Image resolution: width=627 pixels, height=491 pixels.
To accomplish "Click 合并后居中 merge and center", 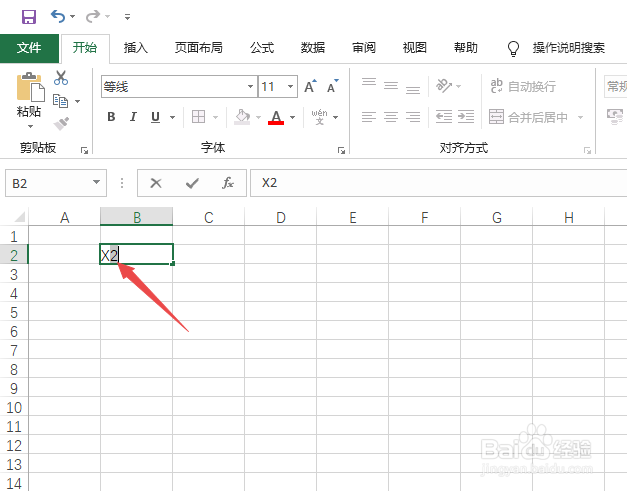I will [528, 117].
